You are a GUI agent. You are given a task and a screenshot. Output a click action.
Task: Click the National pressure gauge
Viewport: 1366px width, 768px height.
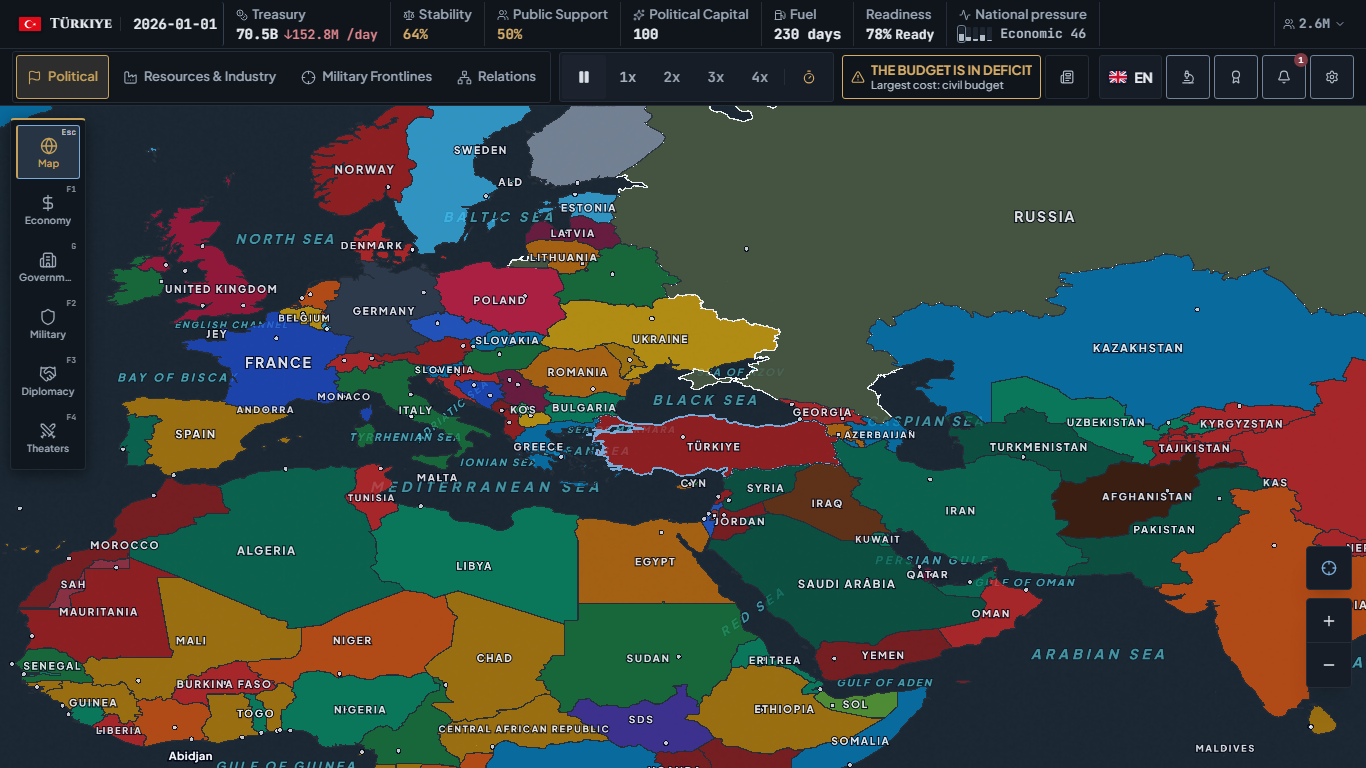coord(1022,24)
